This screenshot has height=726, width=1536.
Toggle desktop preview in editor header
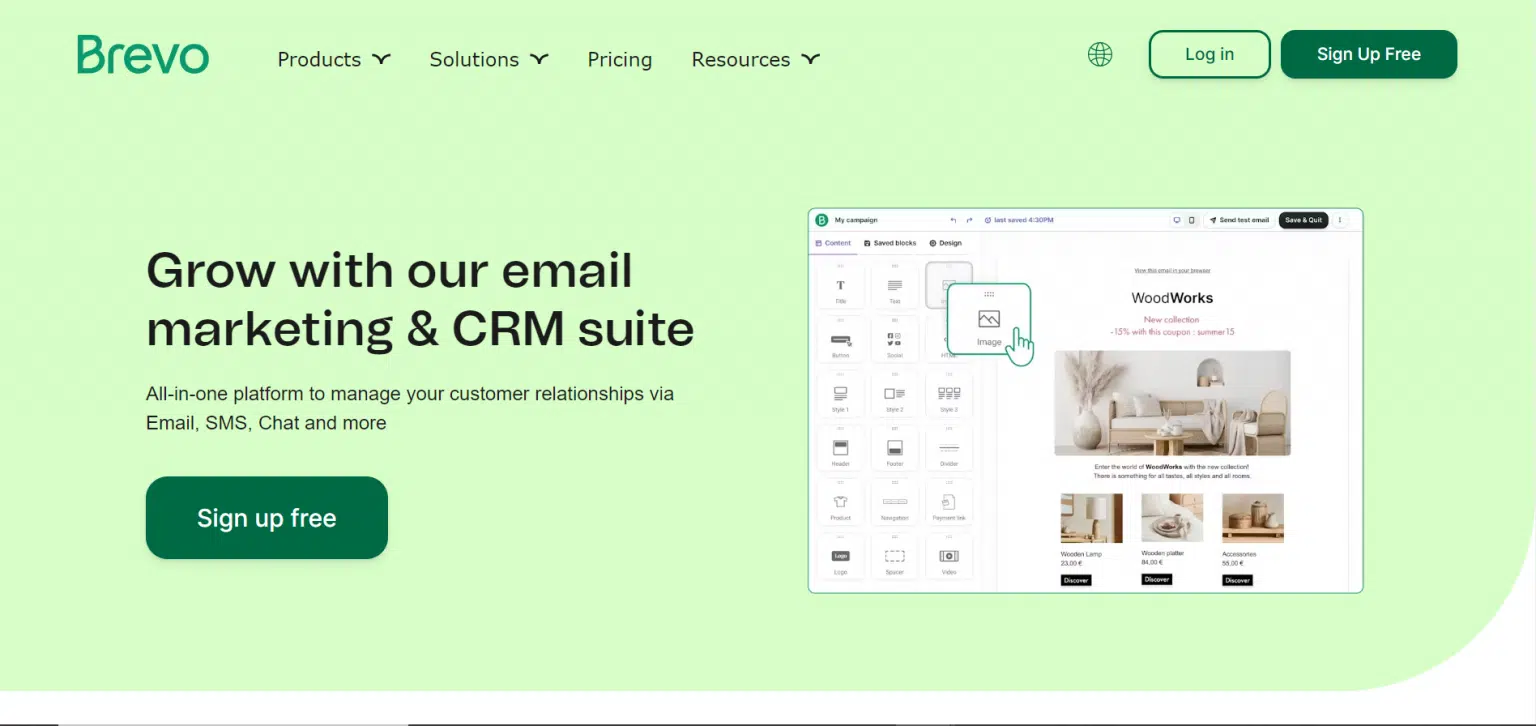pyautogui.click(x=1176, y=220)
